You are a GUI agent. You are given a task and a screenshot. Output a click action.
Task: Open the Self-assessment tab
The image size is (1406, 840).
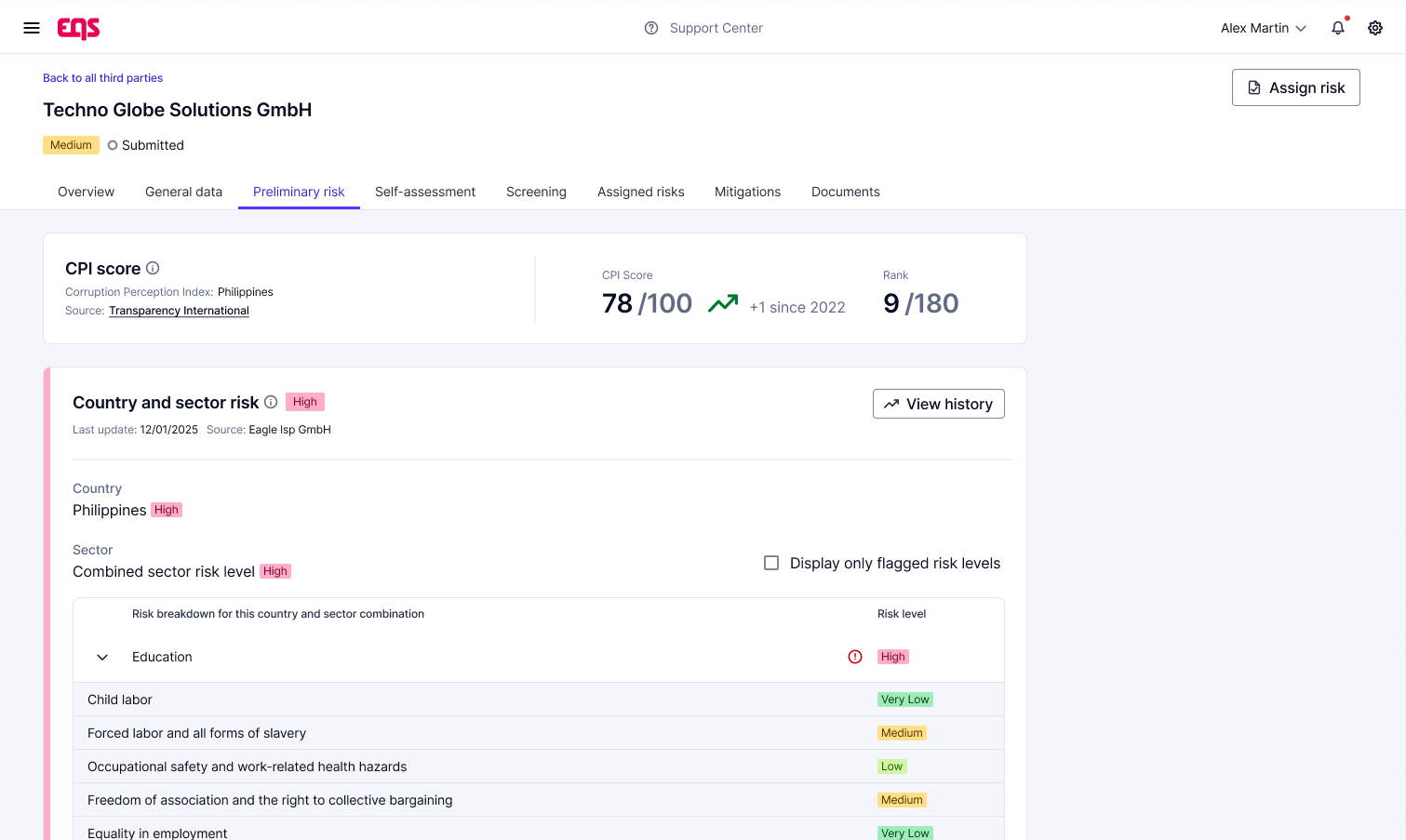(425, 192)
